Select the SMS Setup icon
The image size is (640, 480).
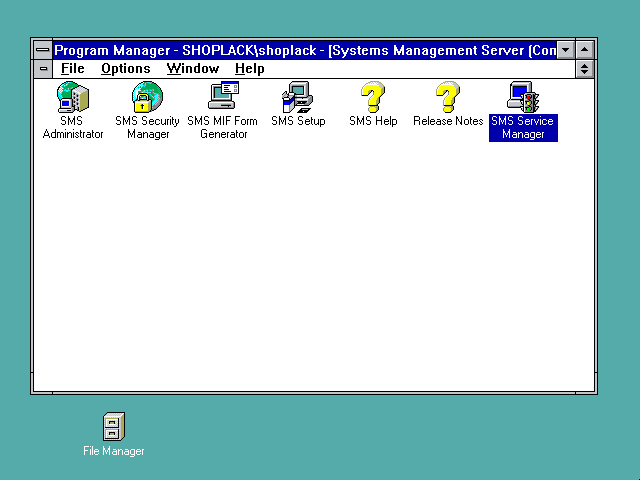298,97
